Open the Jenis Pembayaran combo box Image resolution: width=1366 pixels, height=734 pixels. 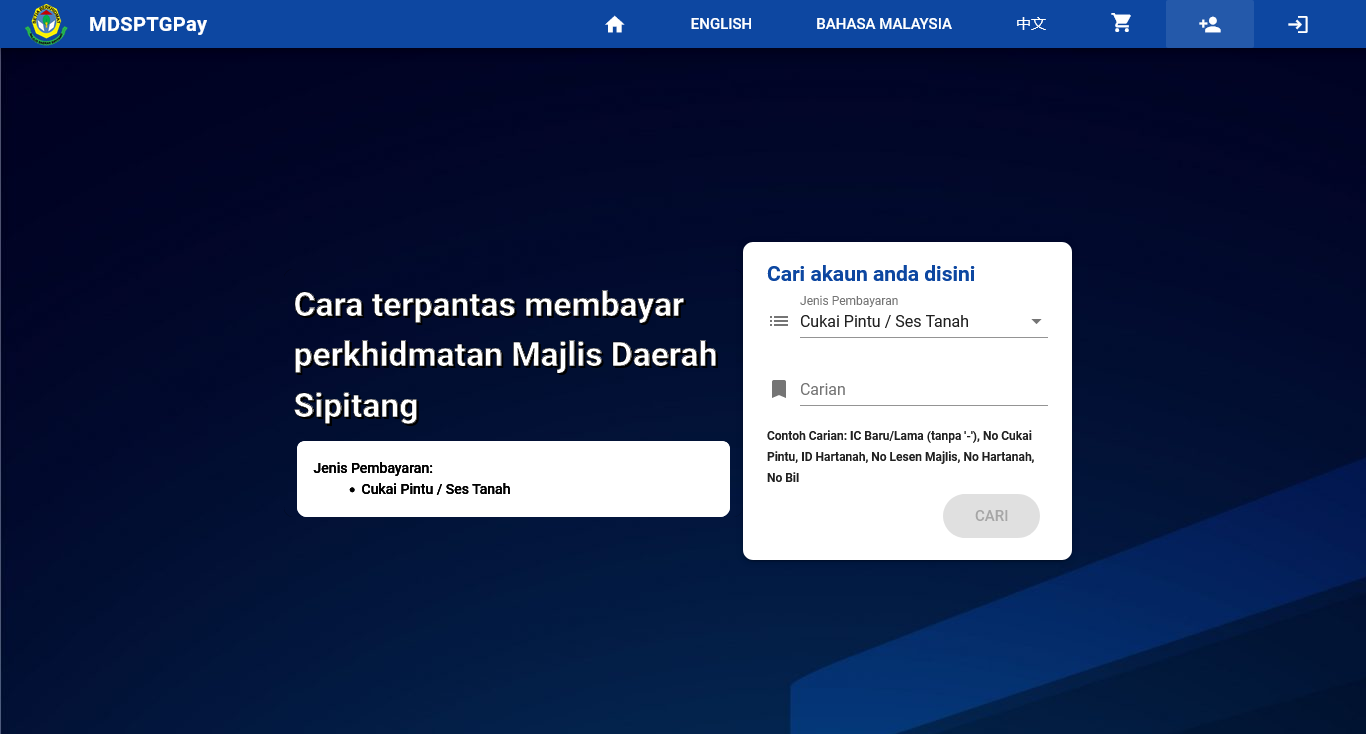click(910, 321)
